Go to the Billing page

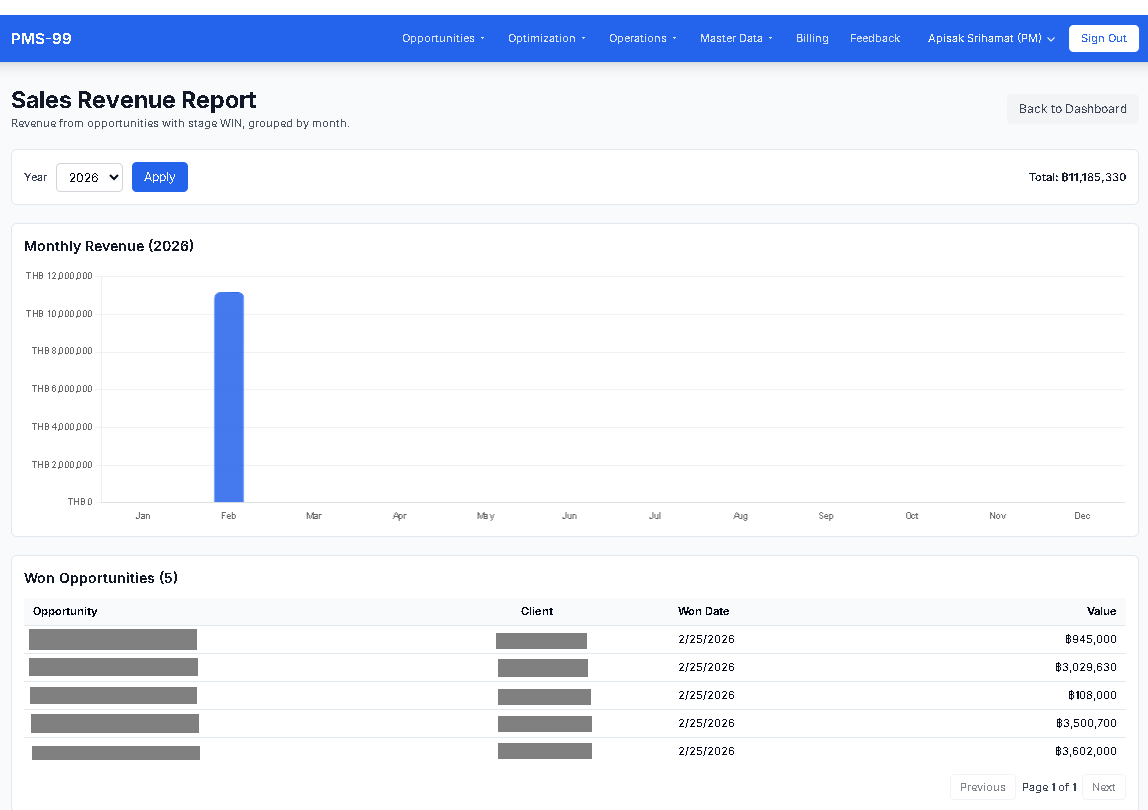coord(812,38)
